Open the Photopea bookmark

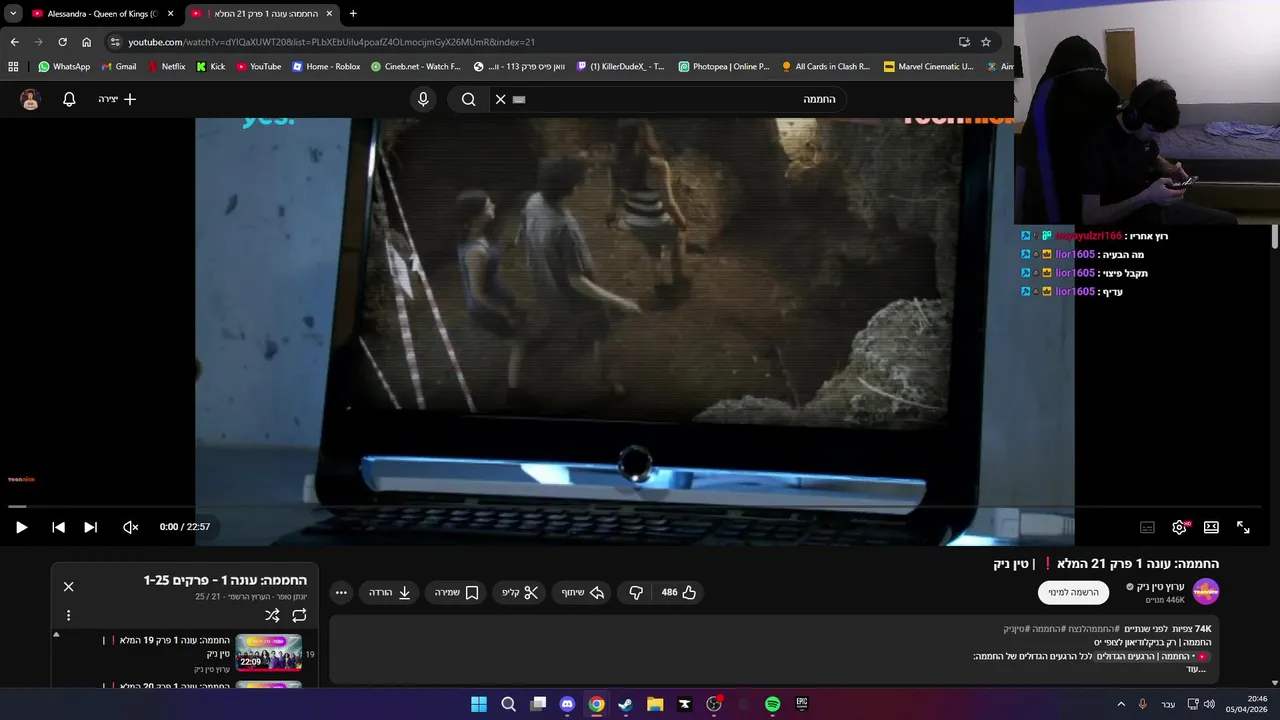(x=724, y=67)
